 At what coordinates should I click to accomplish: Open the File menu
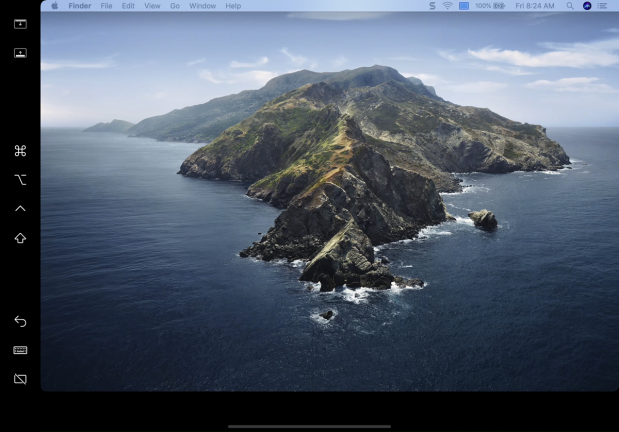[x=106, y=6]
